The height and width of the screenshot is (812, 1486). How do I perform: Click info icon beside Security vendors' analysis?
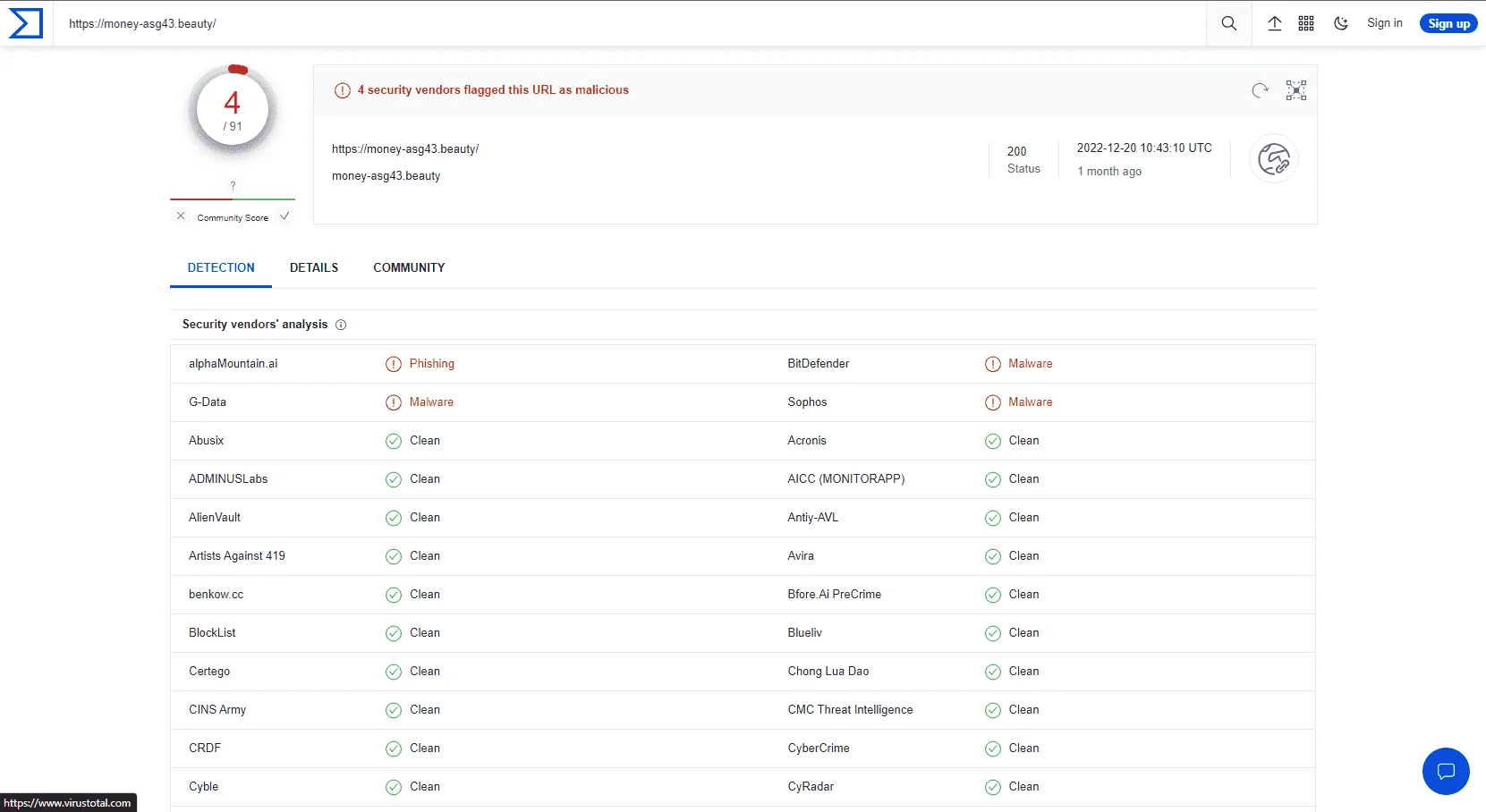(x=341, y=325)
